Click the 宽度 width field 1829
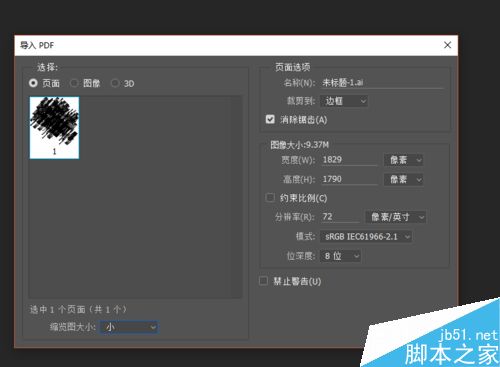Image resolution: width=500 pixels, height=367 pixels. point(349,160)
